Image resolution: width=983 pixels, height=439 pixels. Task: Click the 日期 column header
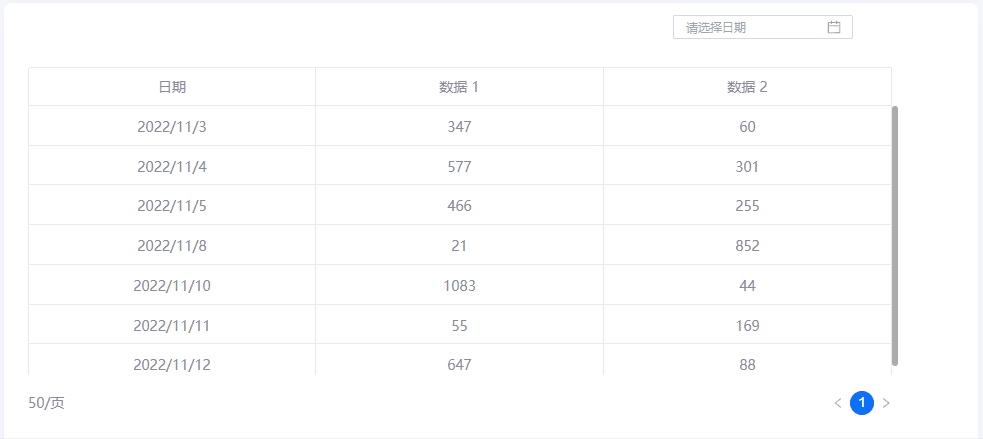(172, 87)
